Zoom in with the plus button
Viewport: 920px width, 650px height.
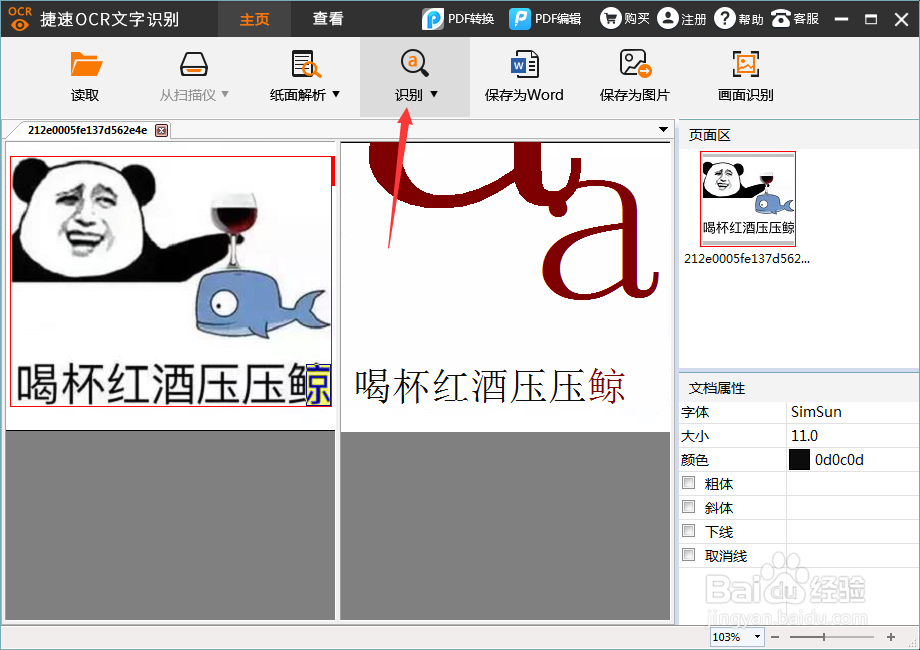coord(891,637)
